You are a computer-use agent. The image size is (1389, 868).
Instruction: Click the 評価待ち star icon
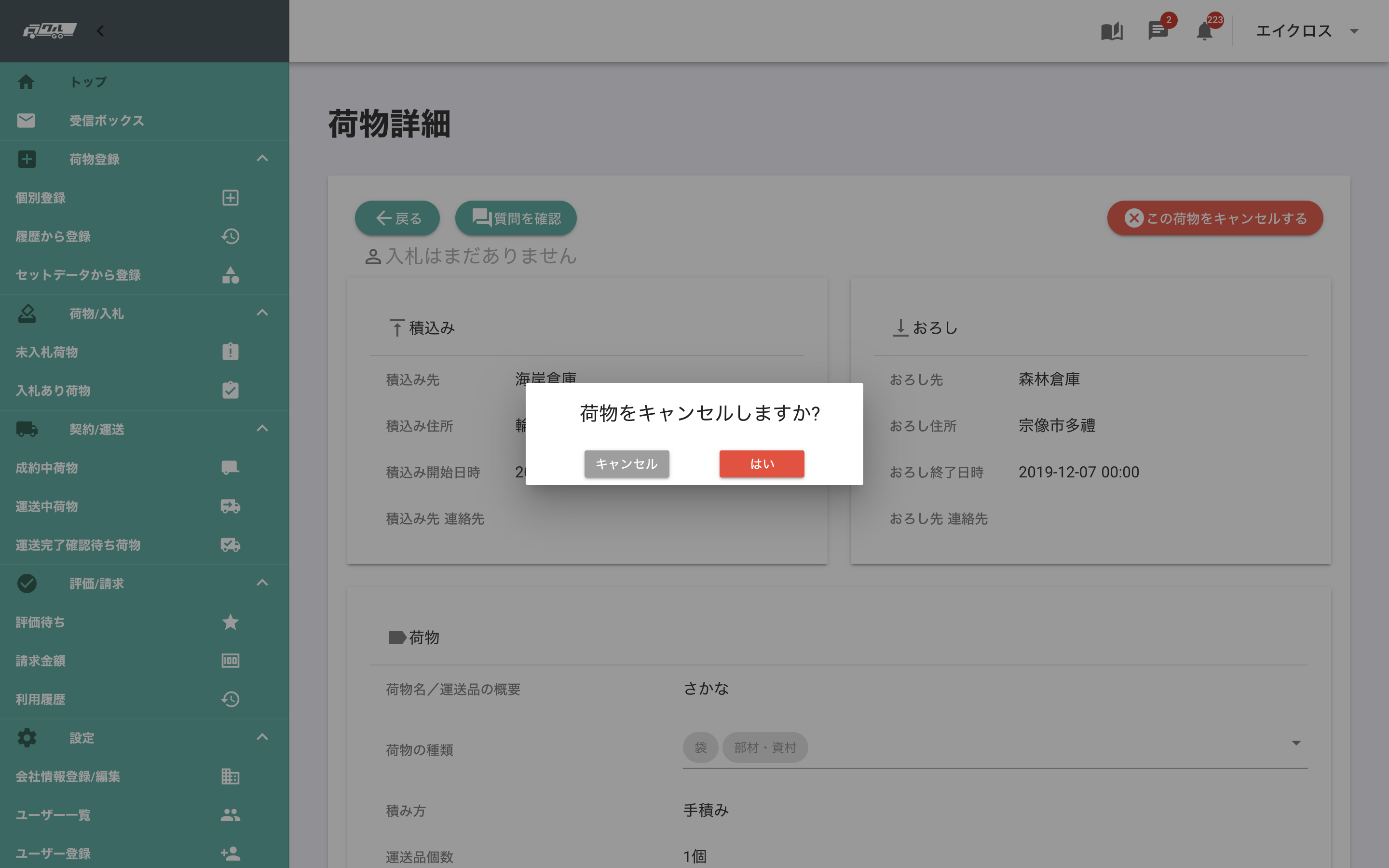coord(230,622)
